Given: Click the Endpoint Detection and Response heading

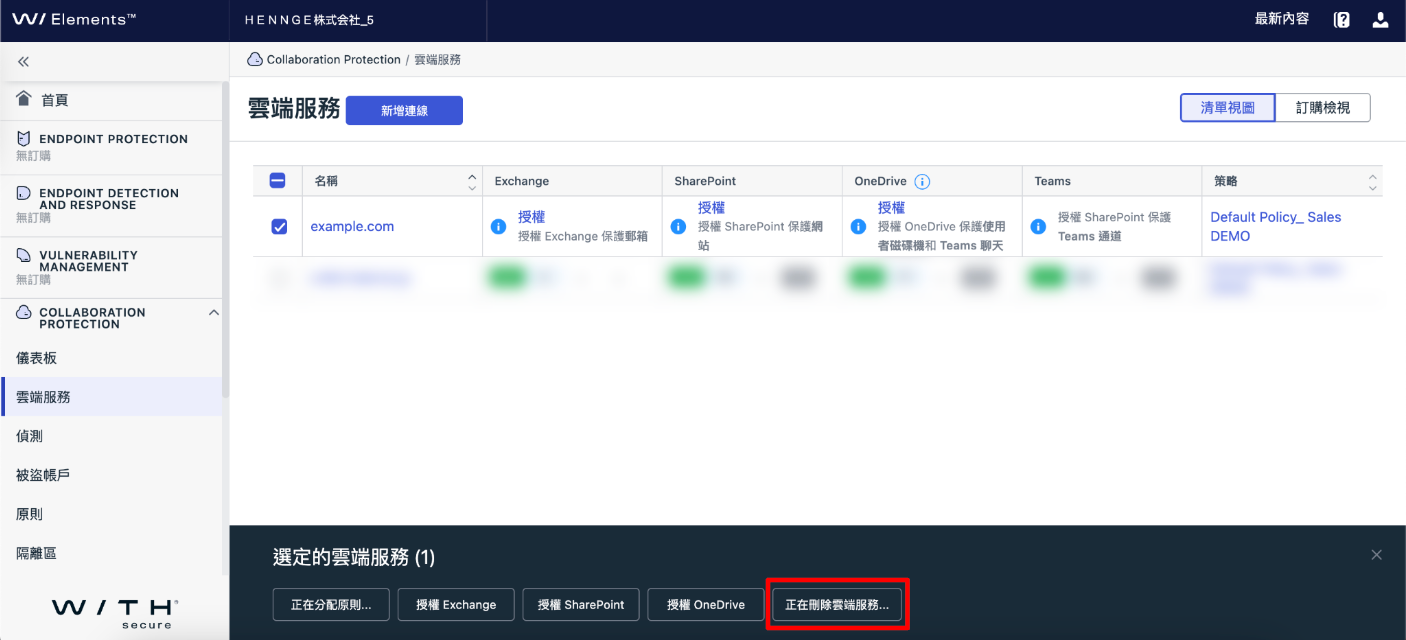Looking at the screenshot, I should pos(109,199).
